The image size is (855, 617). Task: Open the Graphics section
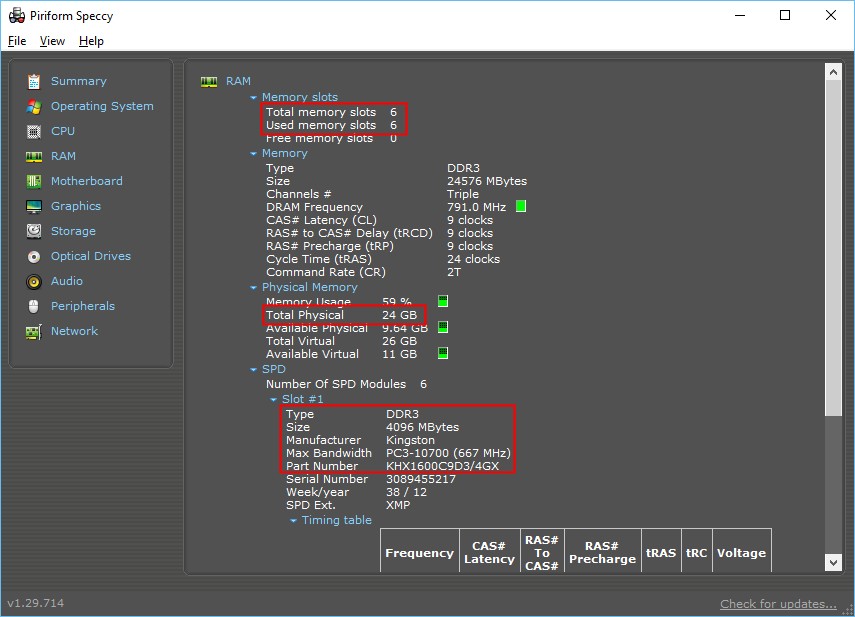tap(76, 206)
